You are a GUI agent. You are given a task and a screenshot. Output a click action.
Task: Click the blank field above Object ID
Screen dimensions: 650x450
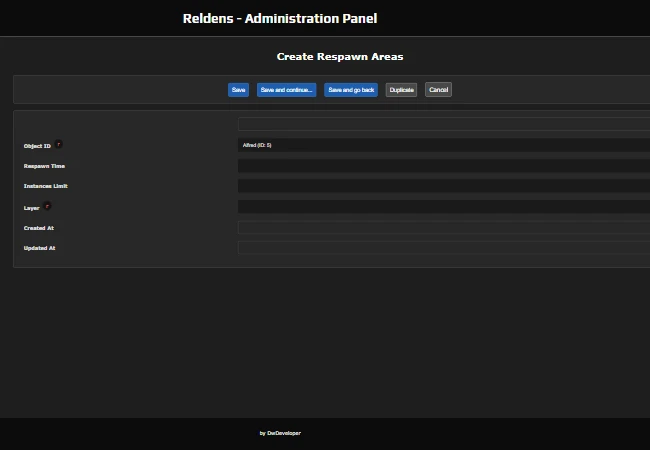(x=444, y=124)
